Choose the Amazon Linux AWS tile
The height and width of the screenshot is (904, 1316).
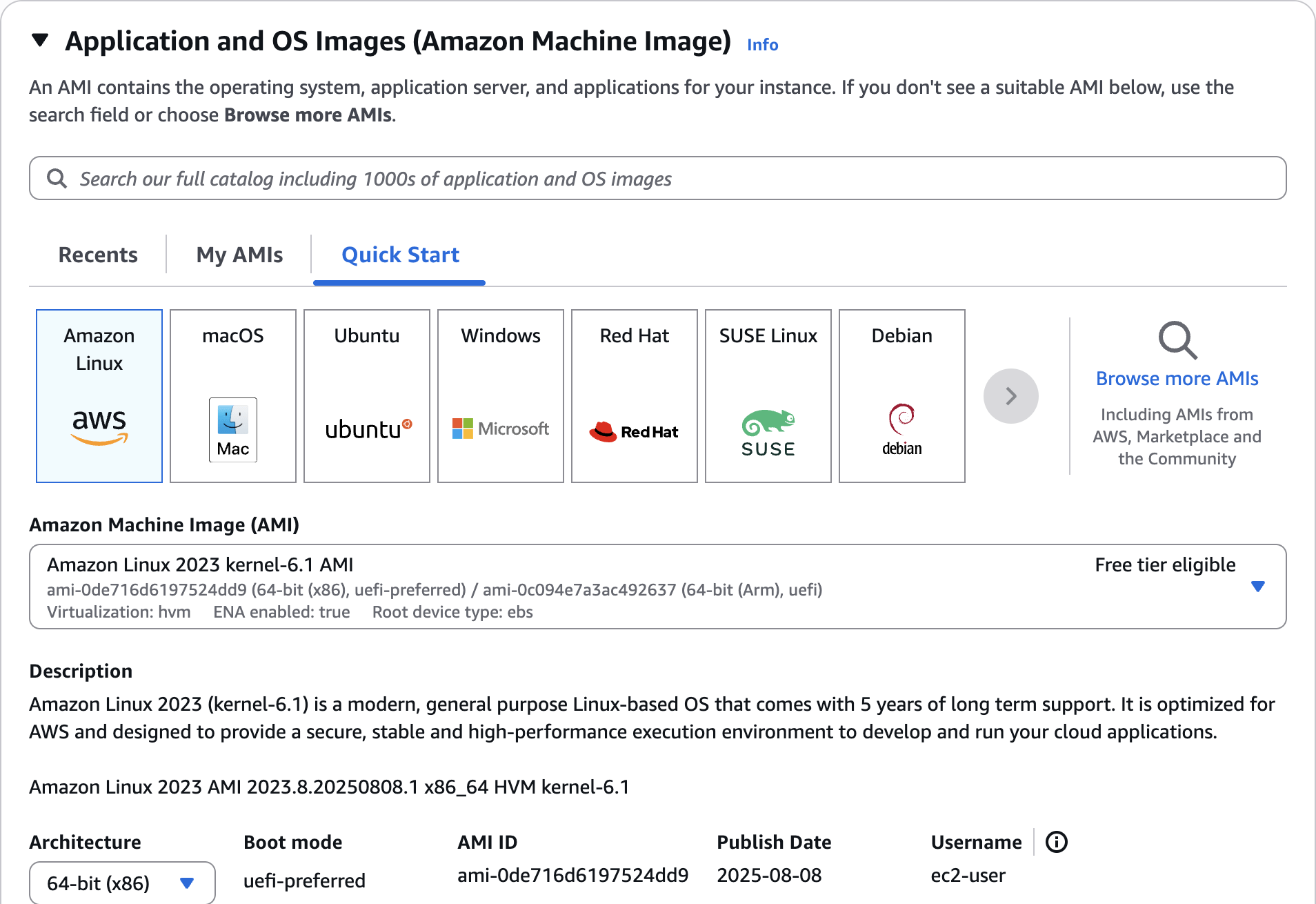point(99,396)
